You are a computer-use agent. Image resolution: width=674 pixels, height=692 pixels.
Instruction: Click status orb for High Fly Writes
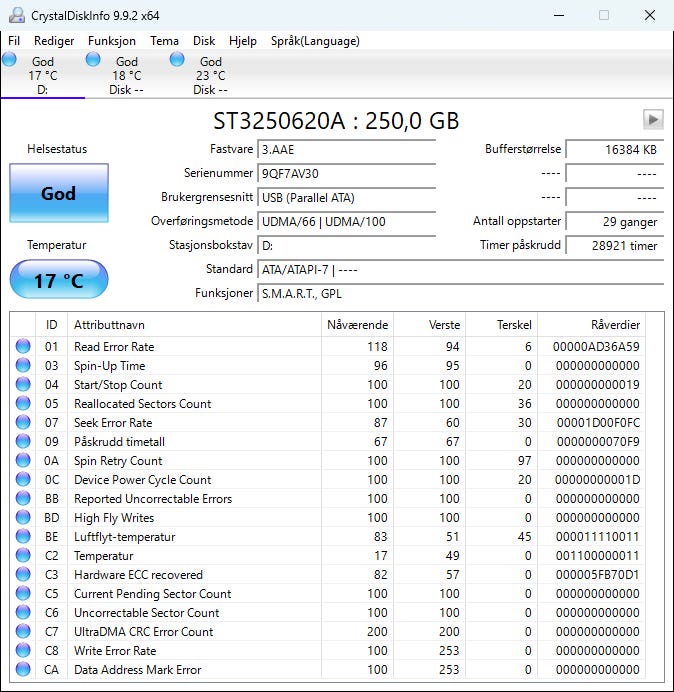point(23,517)
